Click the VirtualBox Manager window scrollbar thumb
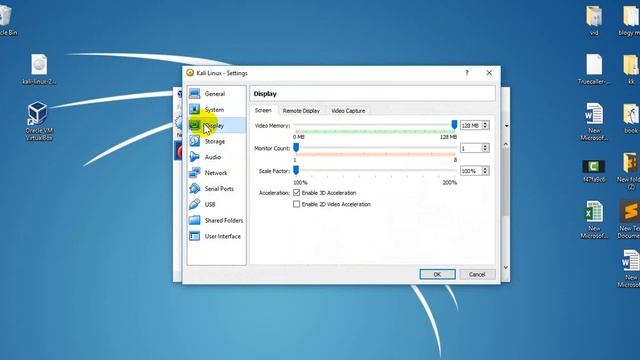This screenshot has height=360, width=640. (x=506, y=182)
